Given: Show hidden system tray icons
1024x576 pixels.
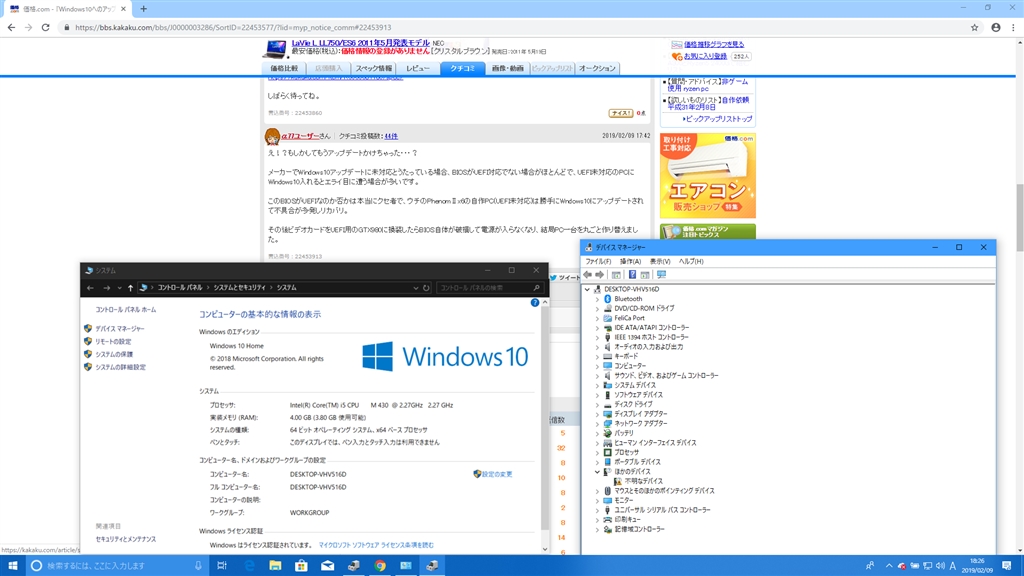Looking at the screenshot, I should pyautogui.click(x=889, y=566).
